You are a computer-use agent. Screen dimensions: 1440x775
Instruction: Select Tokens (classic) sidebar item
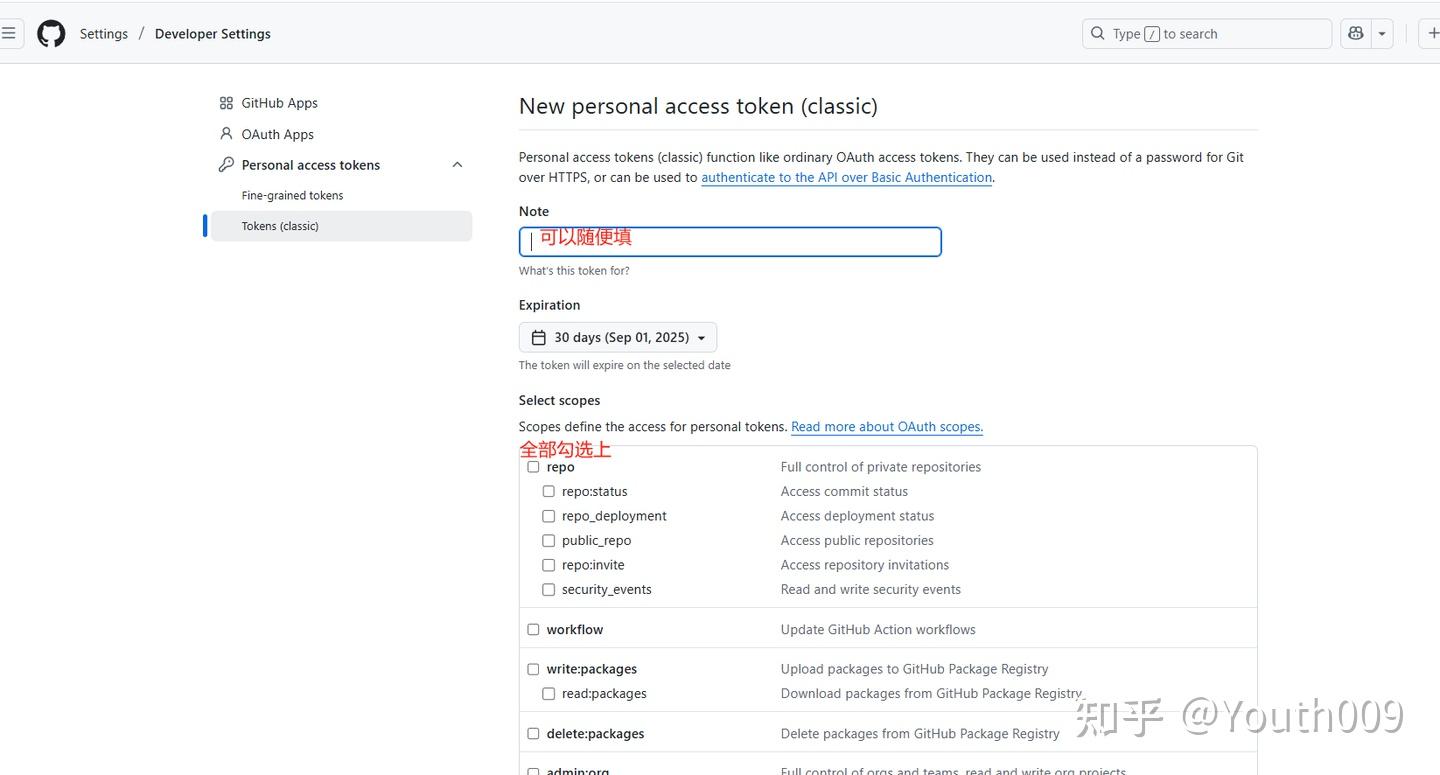point(280,226)
